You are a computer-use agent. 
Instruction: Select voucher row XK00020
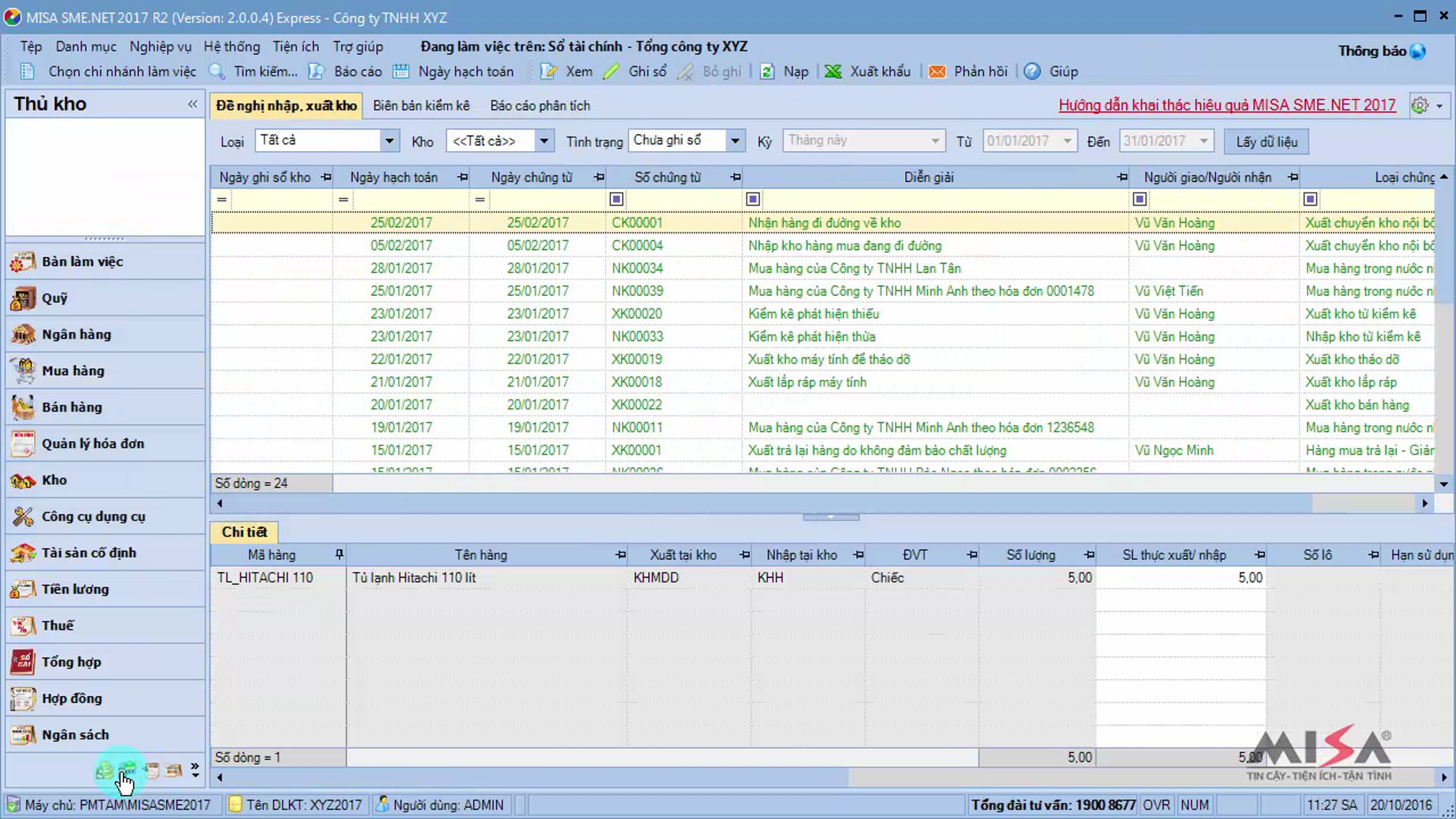tap(823, 314)
